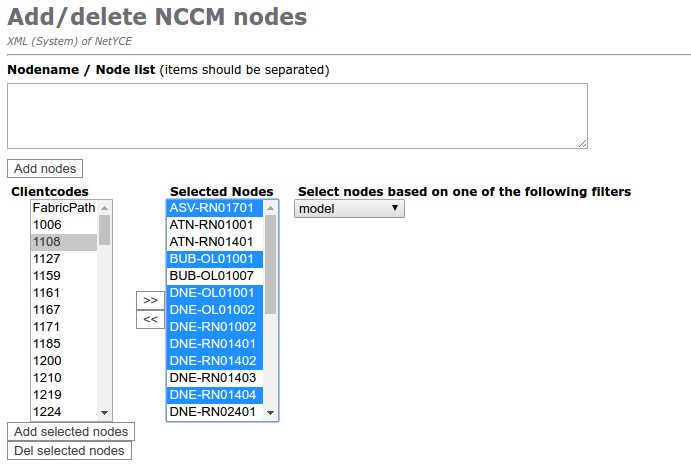Viewport: 691px width, 475px height.
Task: Open the 'model' filter dropdown
Action: click(x=350, y=208)
